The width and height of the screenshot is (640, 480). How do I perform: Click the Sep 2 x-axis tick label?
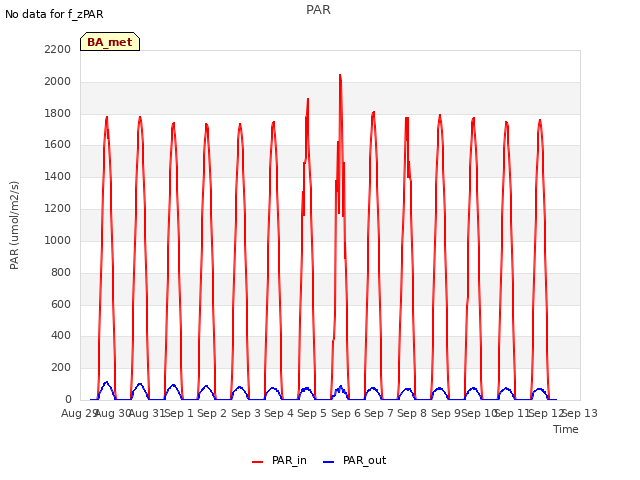[212, 413]
